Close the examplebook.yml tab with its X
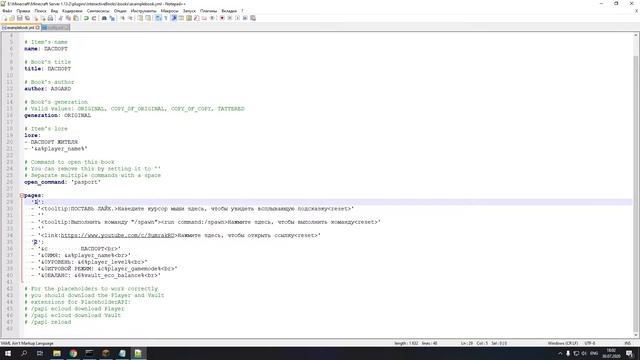This screenshot has width=640, height=360. tap(38, 27)
